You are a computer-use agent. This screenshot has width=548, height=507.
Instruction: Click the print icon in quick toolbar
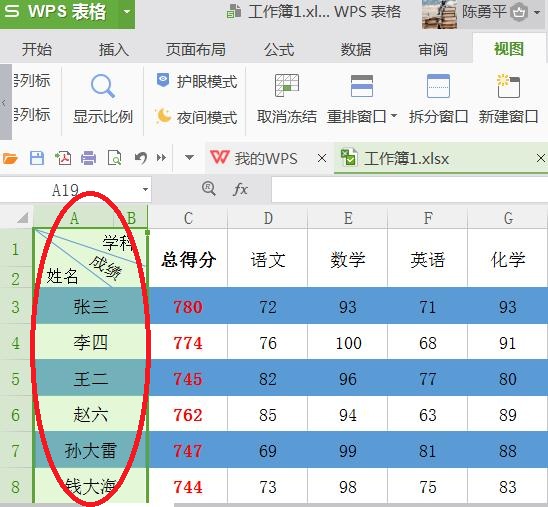point(88,158)
